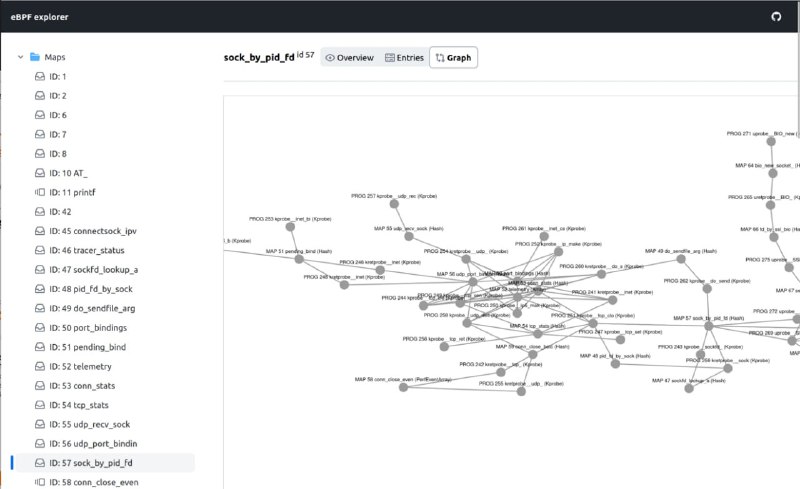The width and height of the screenshot is (800, 489).
Task: Collapse the Maps tree chevron
Action: [20, 57]
